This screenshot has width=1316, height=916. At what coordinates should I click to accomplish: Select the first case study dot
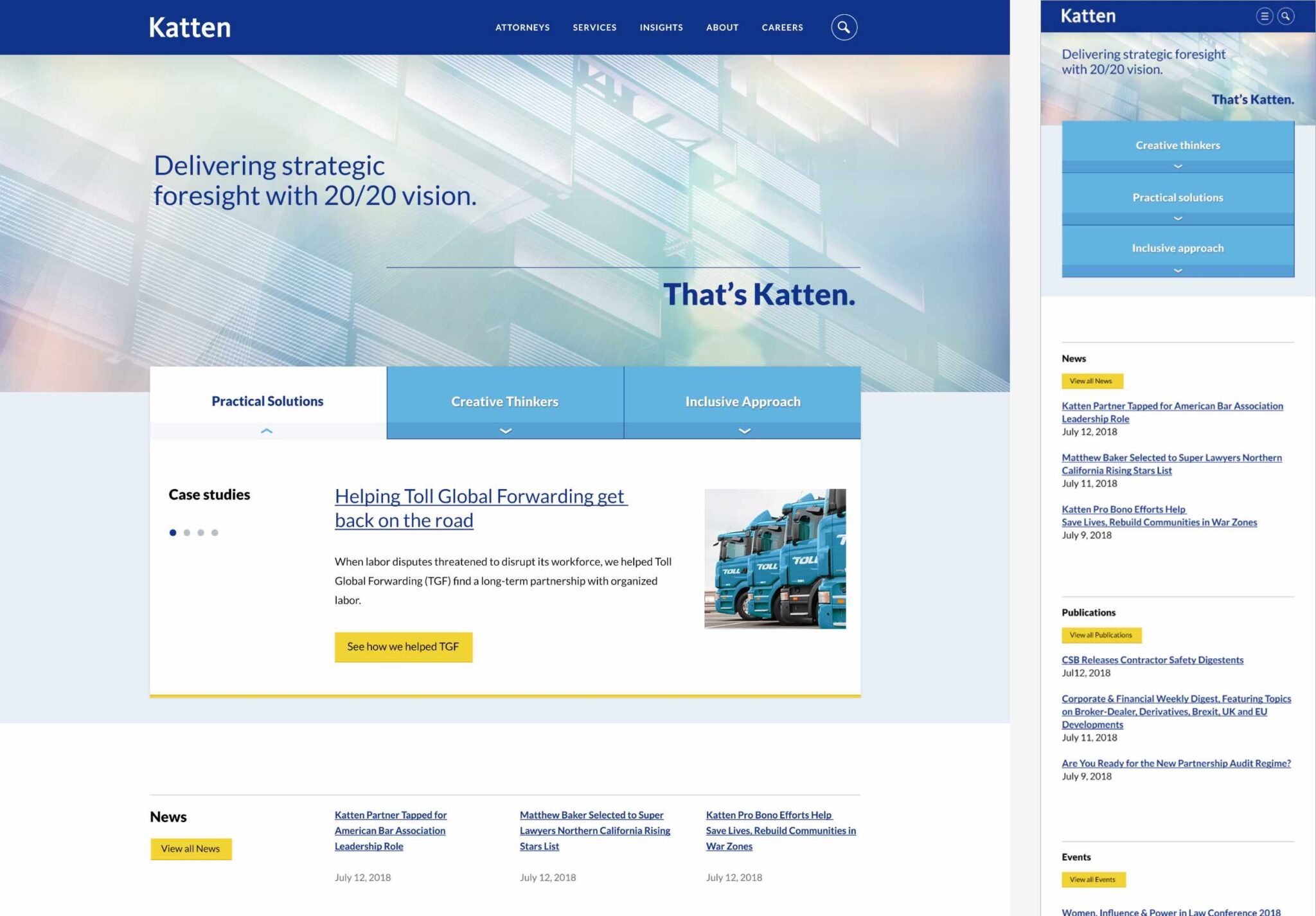coord(172,532)
